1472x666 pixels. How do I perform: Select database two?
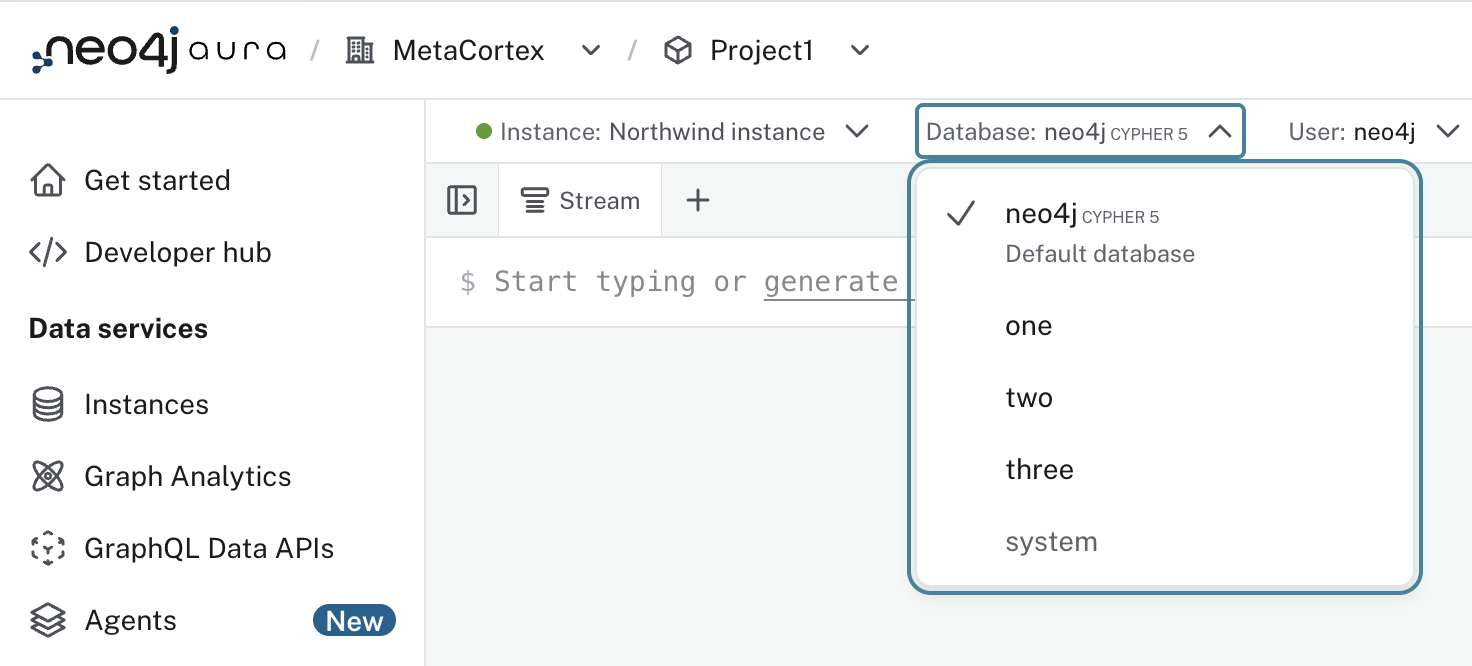point(1165,398)
